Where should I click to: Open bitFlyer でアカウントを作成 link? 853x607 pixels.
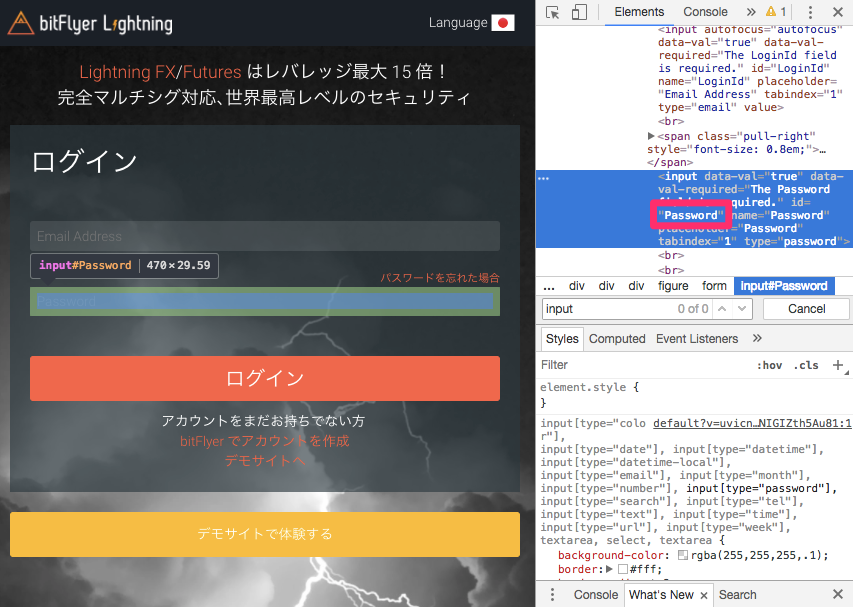pos(265,441)
